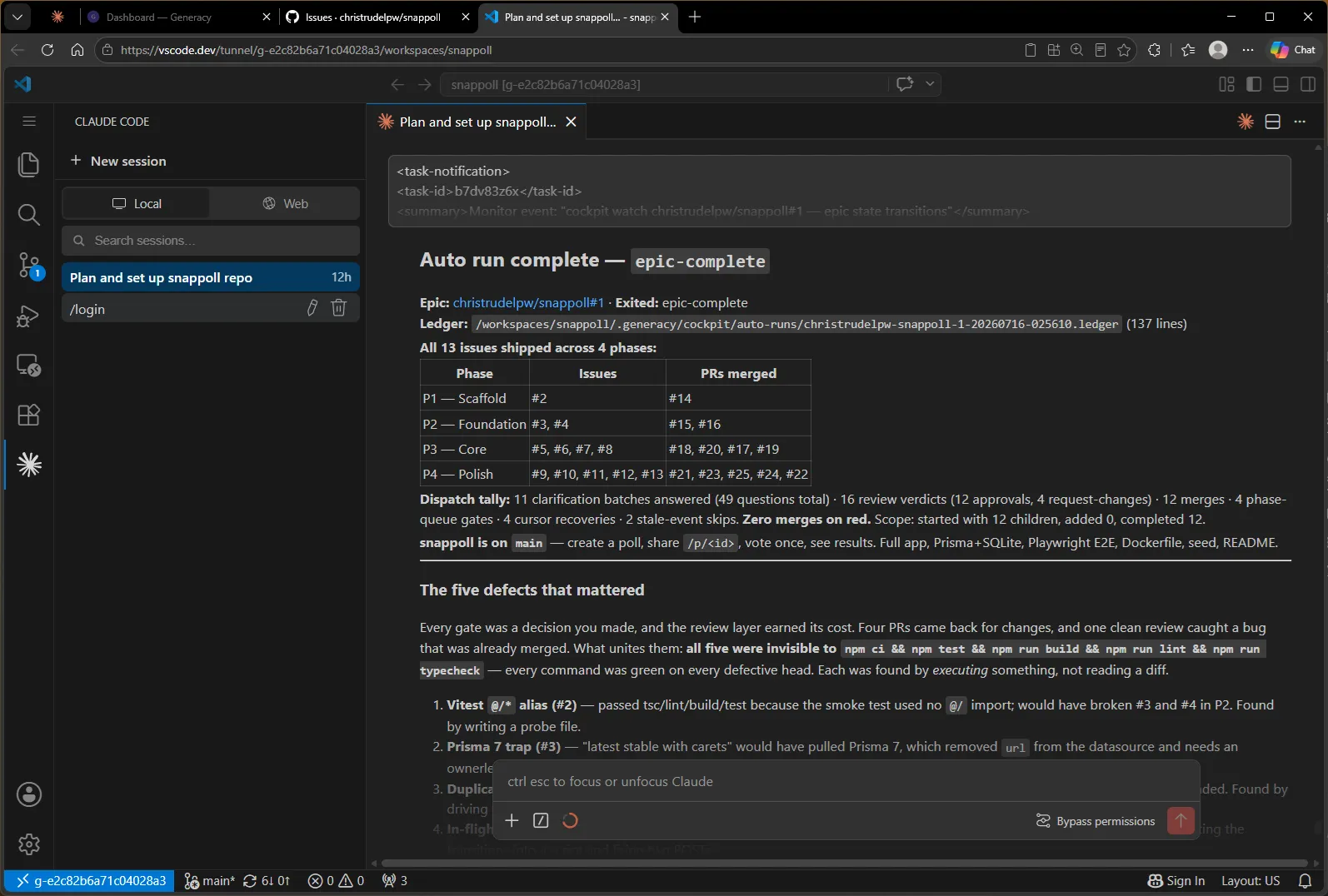Open a new browser tab

695,17
